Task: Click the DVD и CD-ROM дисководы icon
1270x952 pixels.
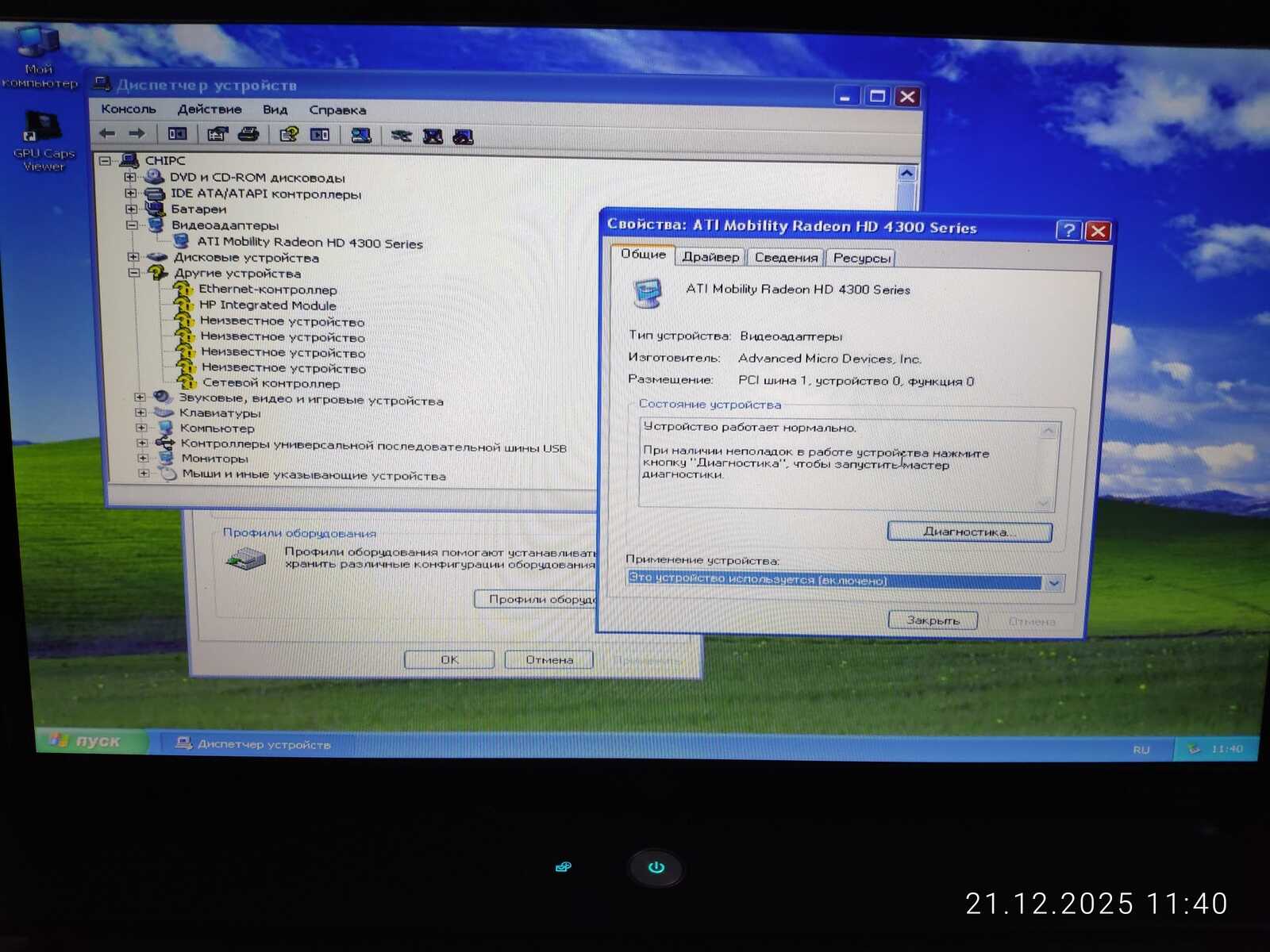Action: (154, 177)
